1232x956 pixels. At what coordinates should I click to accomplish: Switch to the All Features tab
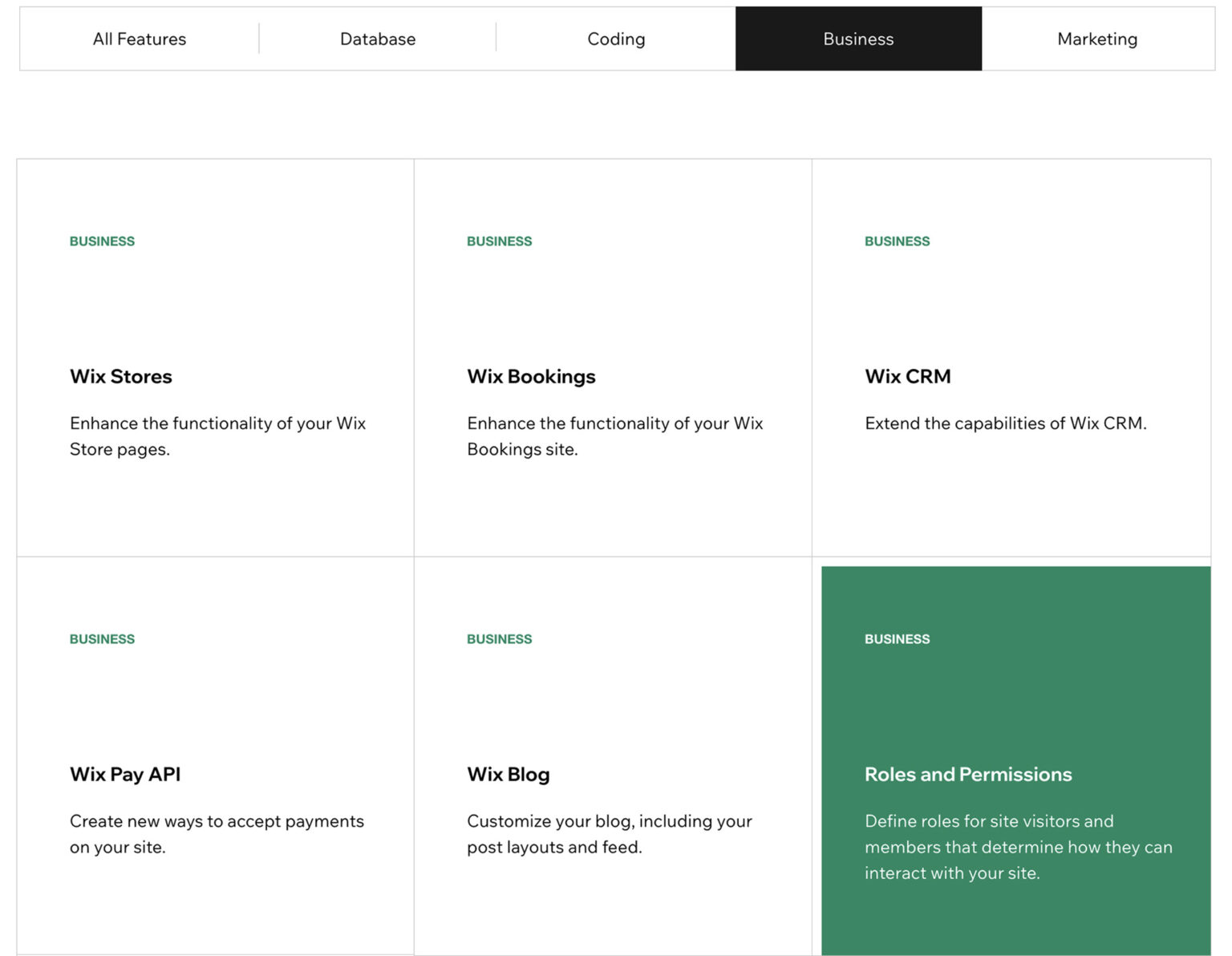point(140,38)
